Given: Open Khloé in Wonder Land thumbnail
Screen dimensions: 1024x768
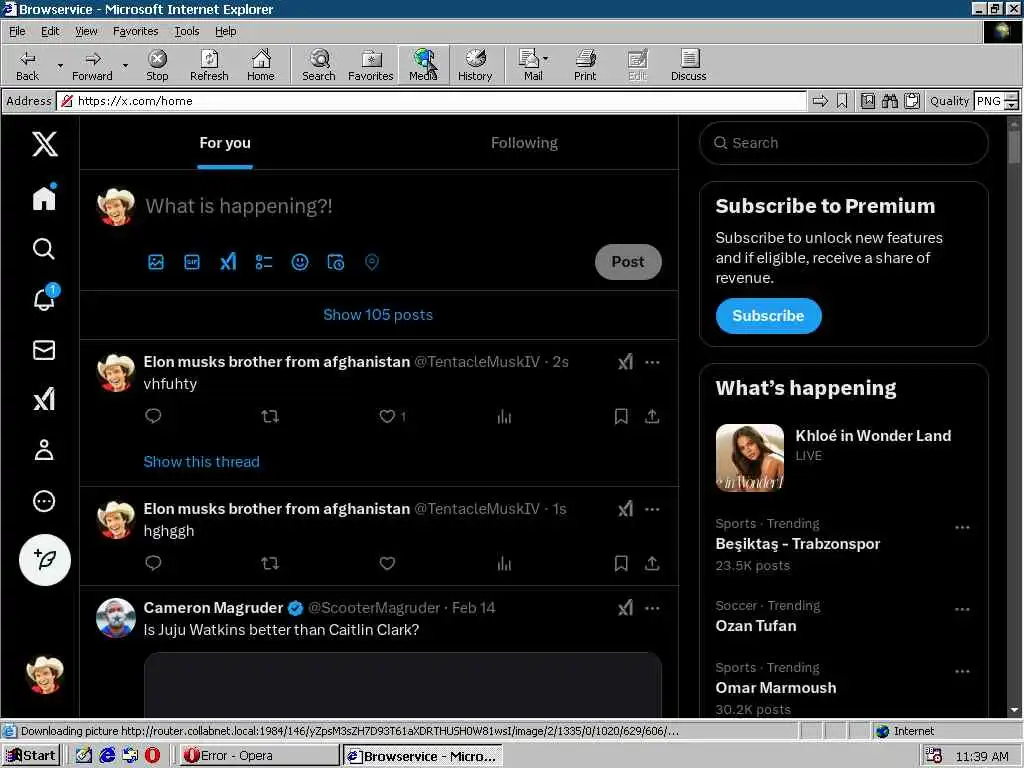Looking at the screenshot, I should pyautogui.click(x=750, y=458).
